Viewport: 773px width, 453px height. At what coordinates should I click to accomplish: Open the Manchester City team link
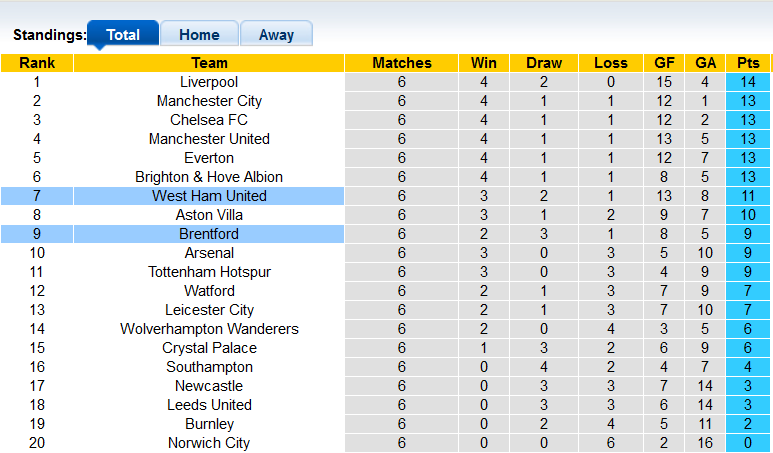click(209, 101)
